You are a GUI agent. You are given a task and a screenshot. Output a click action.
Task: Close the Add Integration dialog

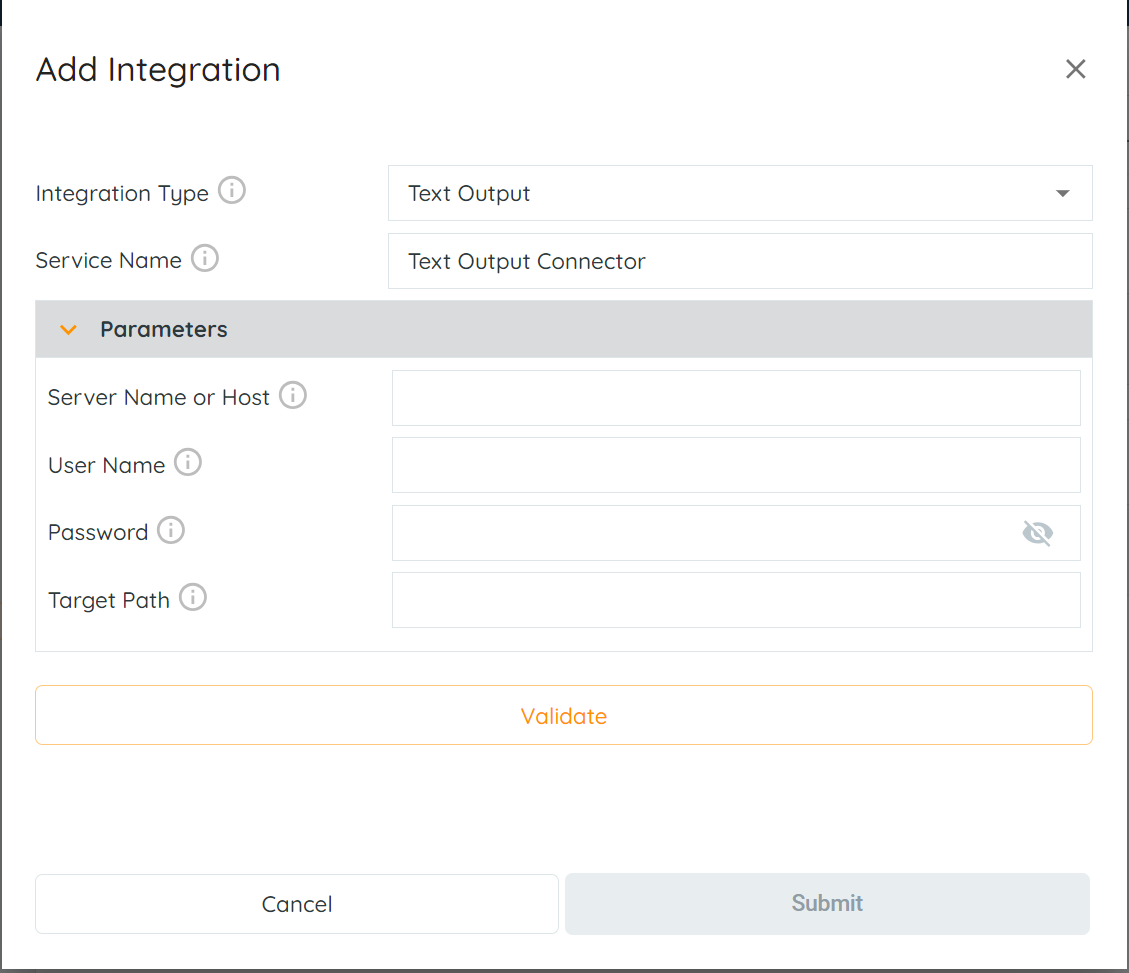1075,69
